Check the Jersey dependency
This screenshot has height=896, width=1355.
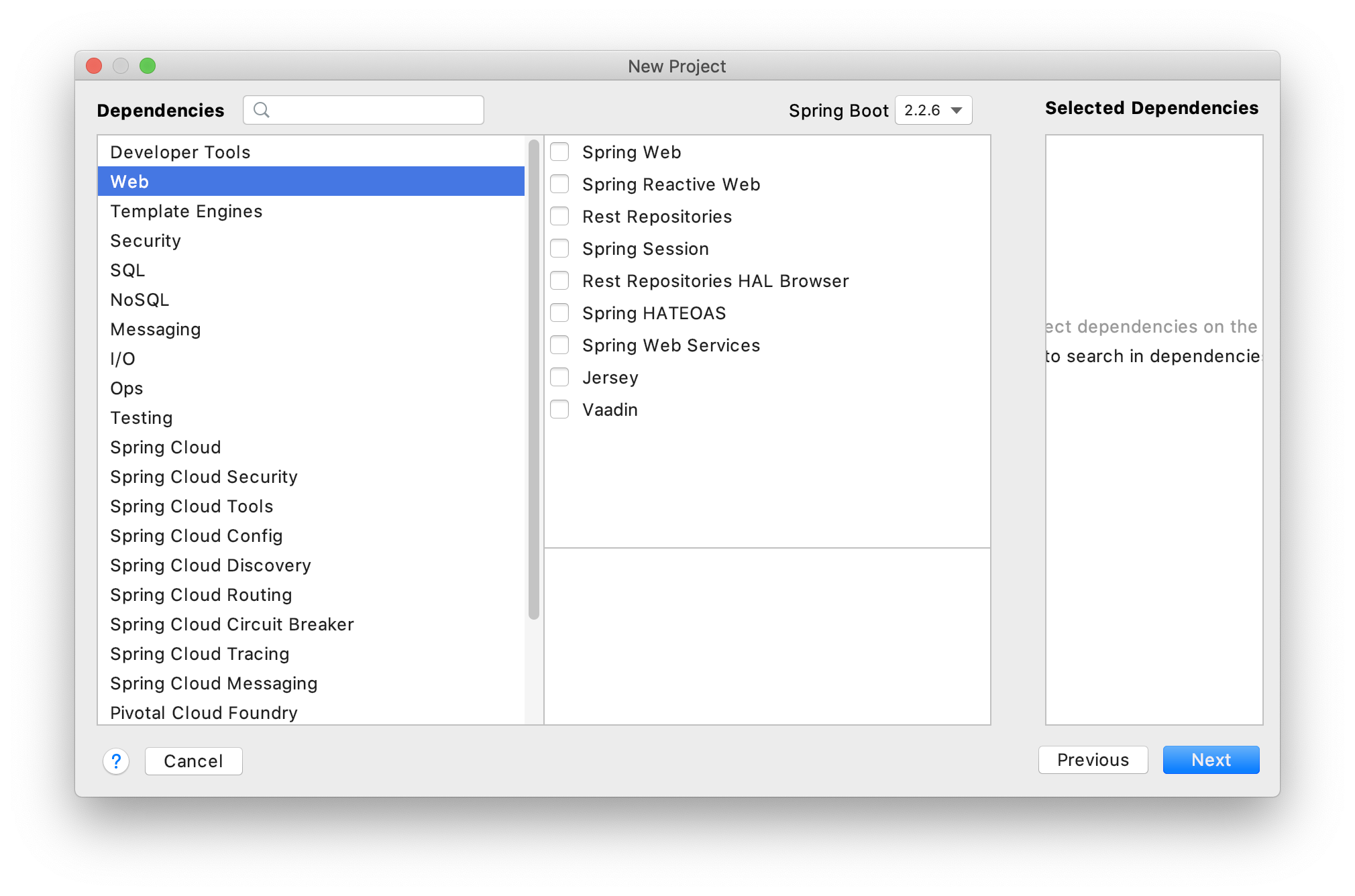click(x=559, y=378)
